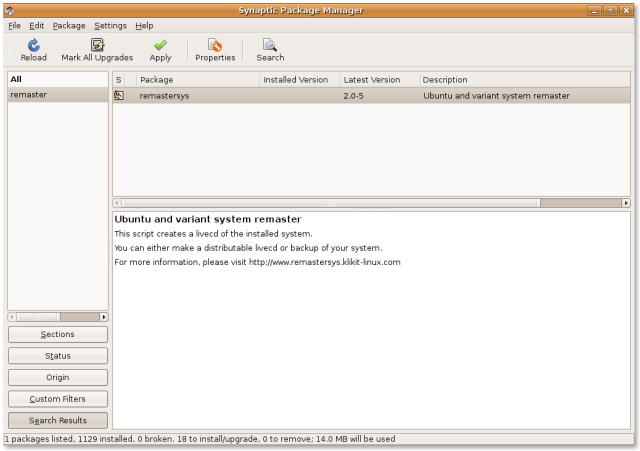Show the Sections filter list

click(x=58, y=334)
